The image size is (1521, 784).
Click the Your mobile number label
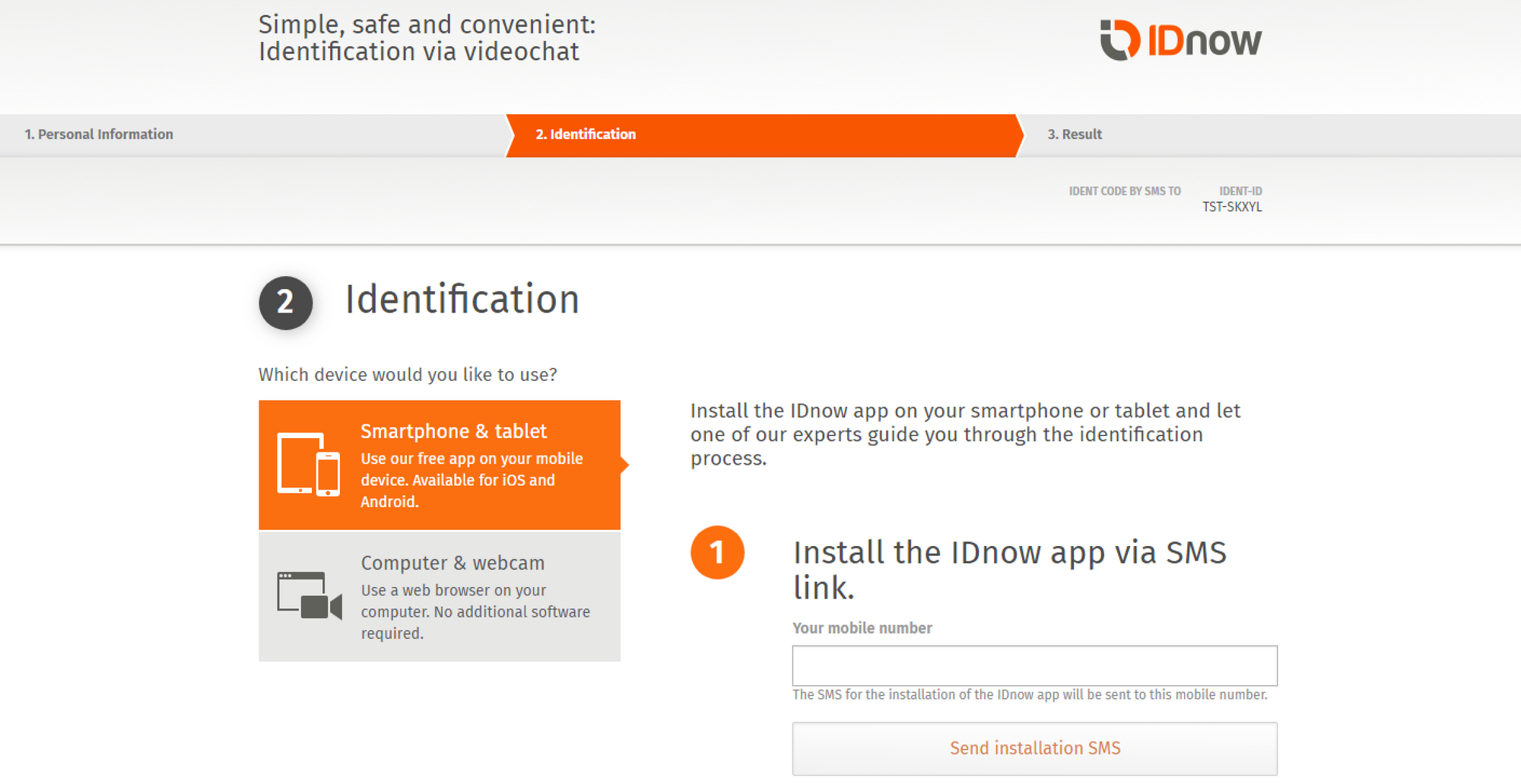click(862, 628)
